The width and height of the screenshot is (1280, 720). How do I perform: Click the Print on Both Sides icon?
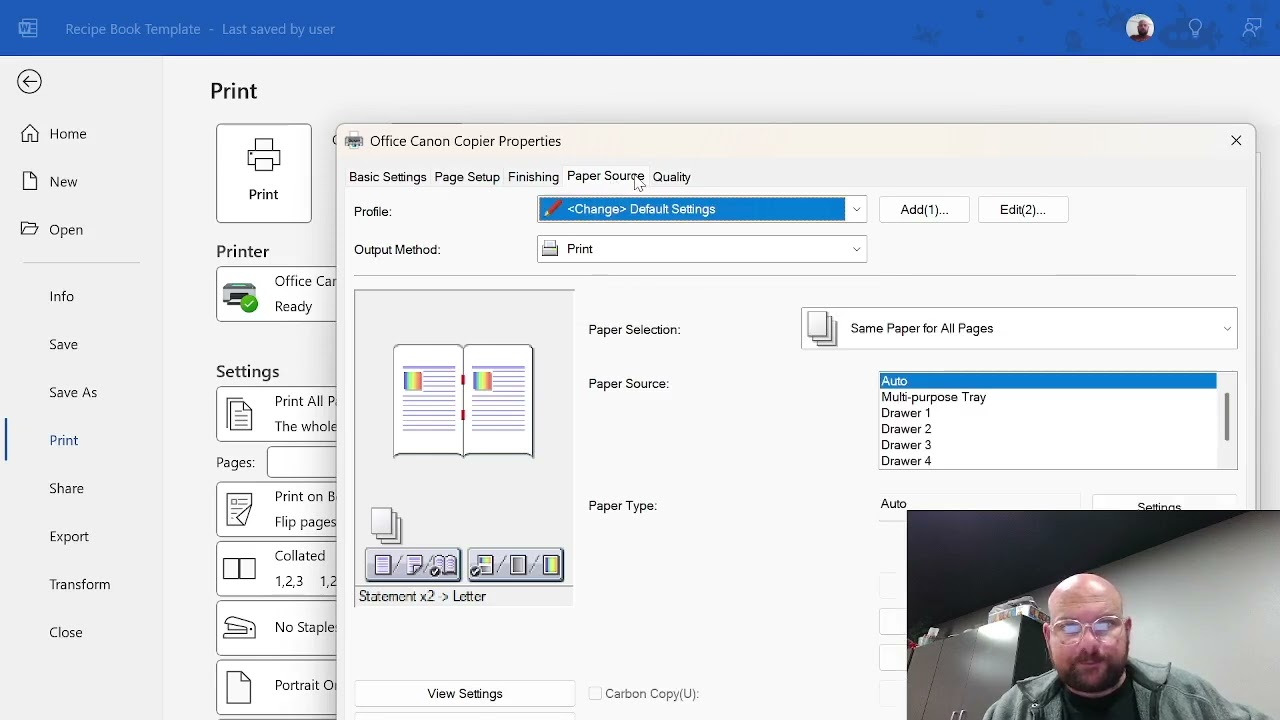(240, 509)
